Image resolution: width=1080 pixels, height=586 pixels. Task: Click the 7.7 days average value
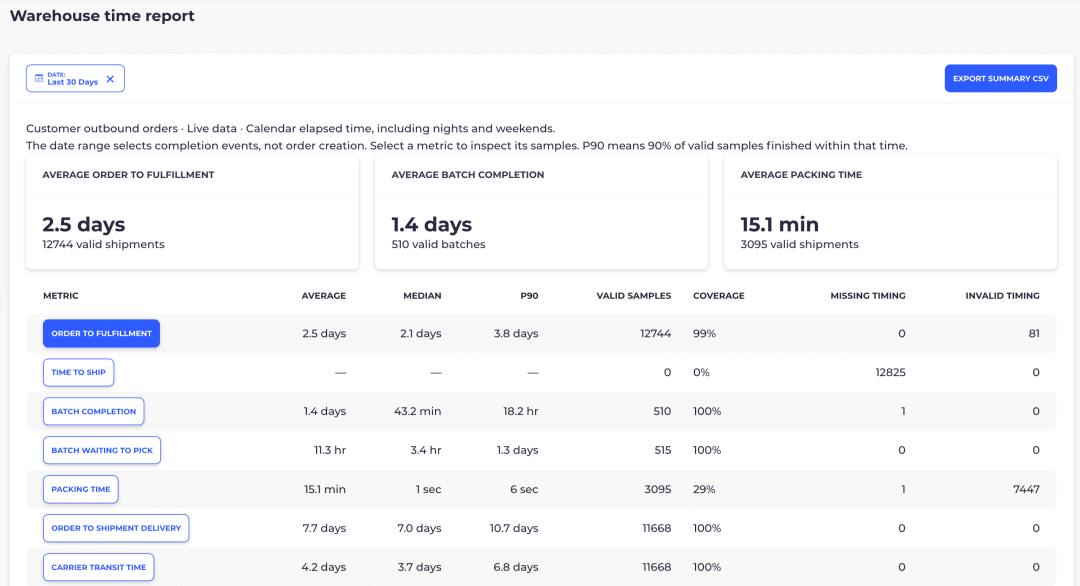[x=324, y=528]
